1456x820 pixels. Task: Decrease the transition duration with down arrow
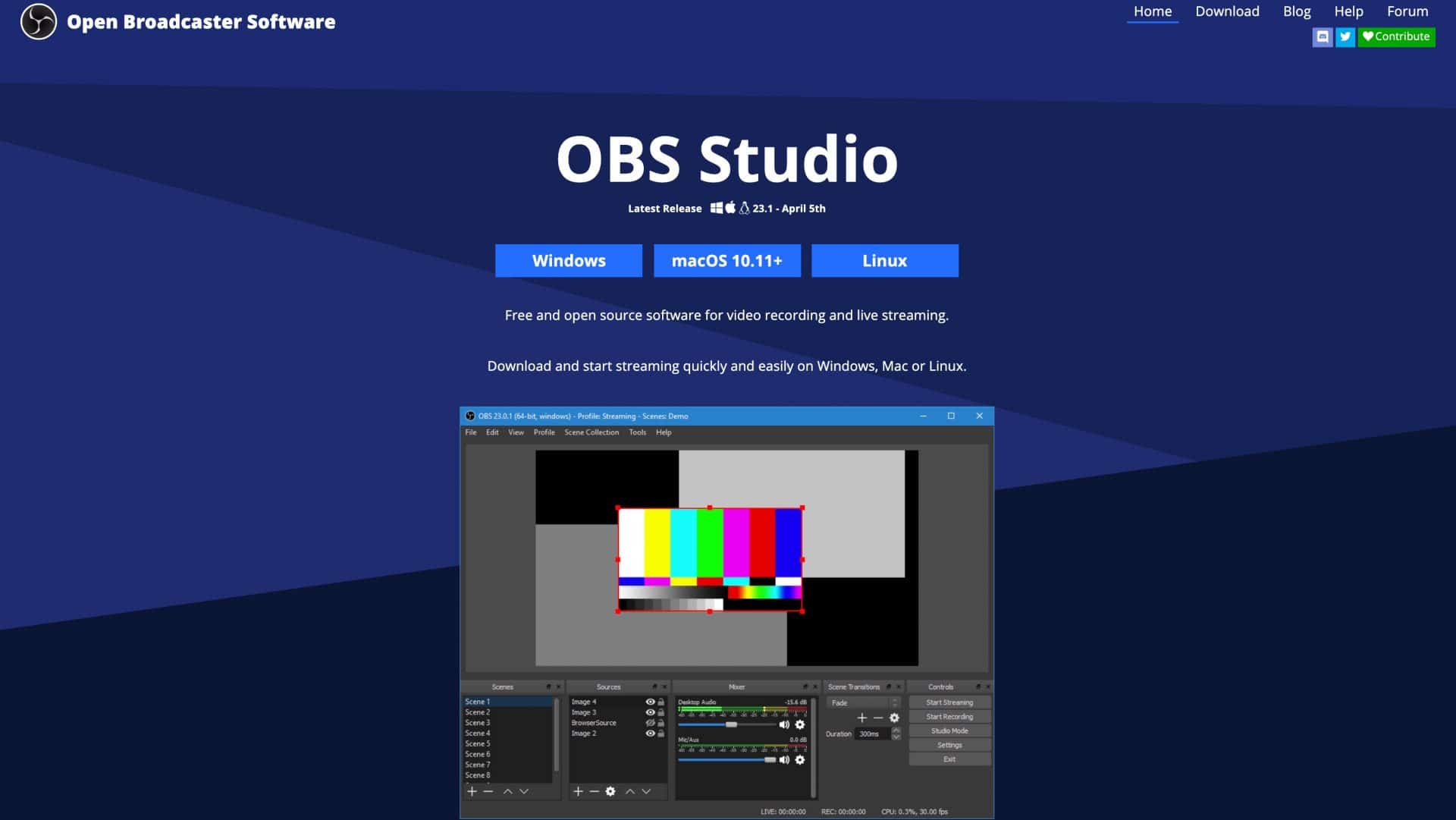coord(896,737)
